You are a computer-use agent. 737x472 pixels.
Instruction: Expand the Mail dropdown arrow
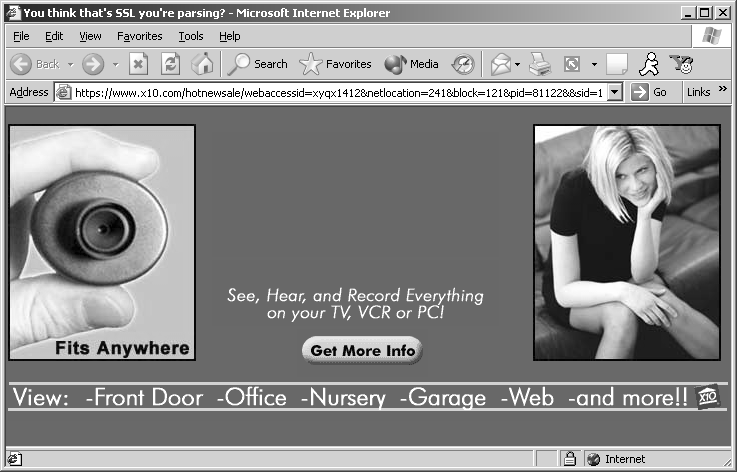point(517,64)
